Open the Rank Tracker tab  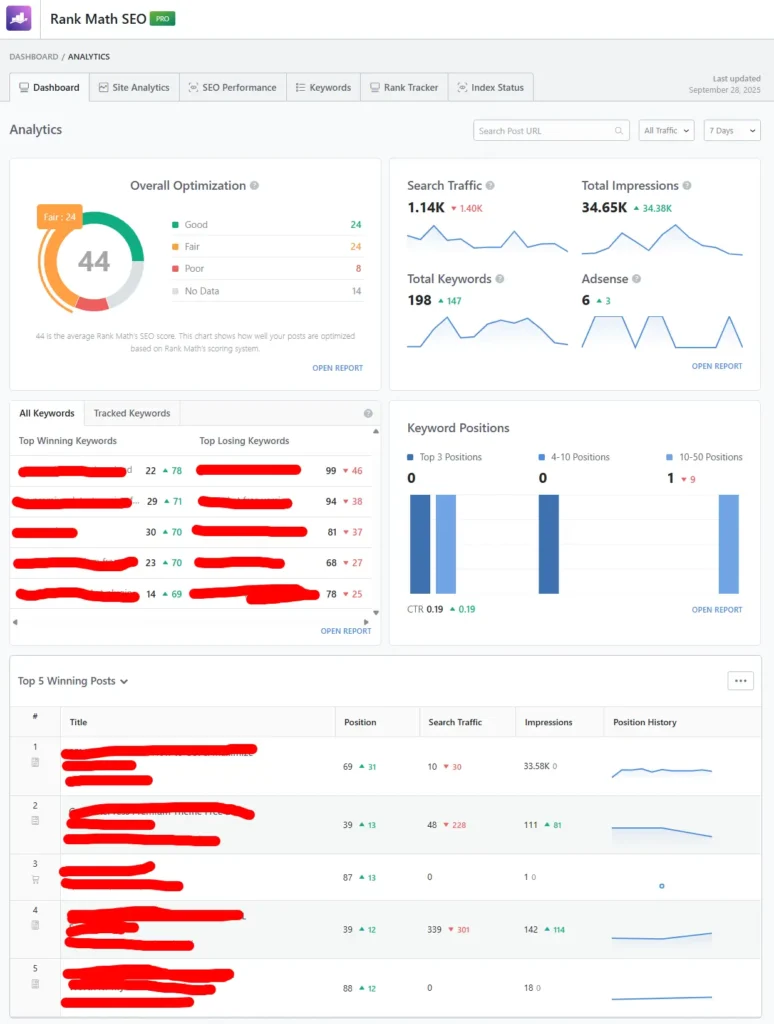click(404, 87)
